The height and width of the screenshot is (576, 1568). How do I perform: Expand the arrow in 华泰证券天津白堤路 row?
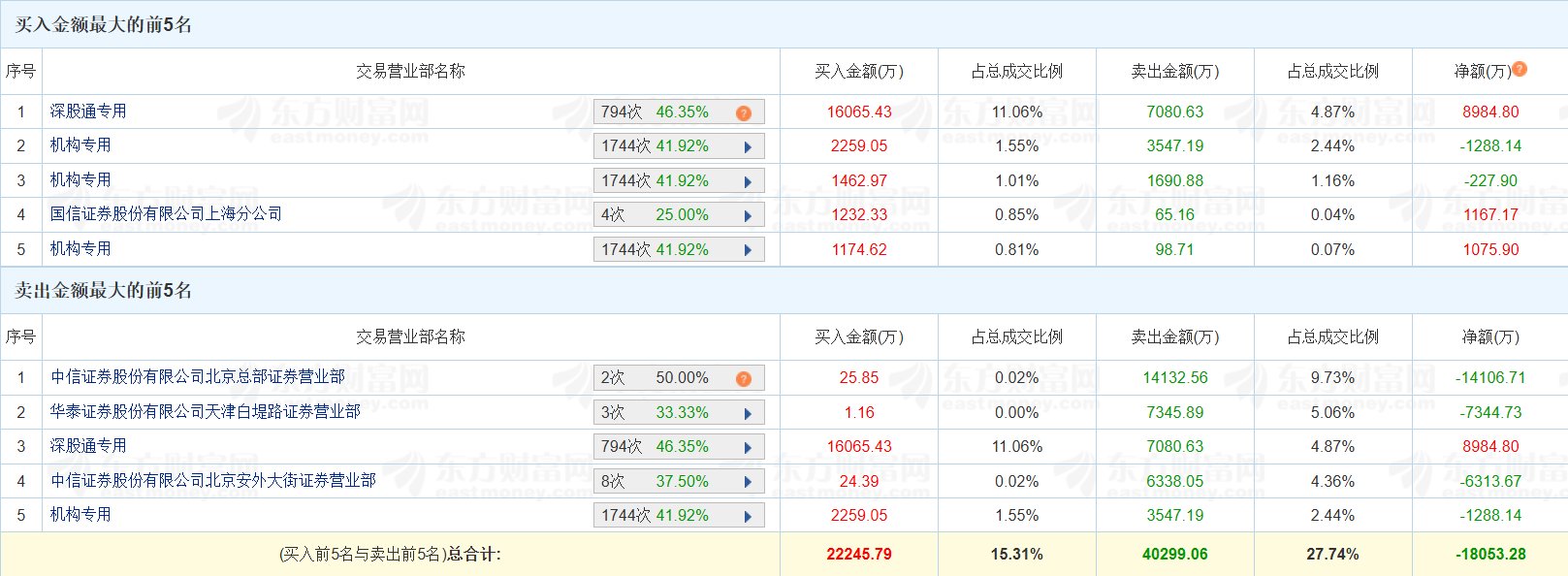748,414
